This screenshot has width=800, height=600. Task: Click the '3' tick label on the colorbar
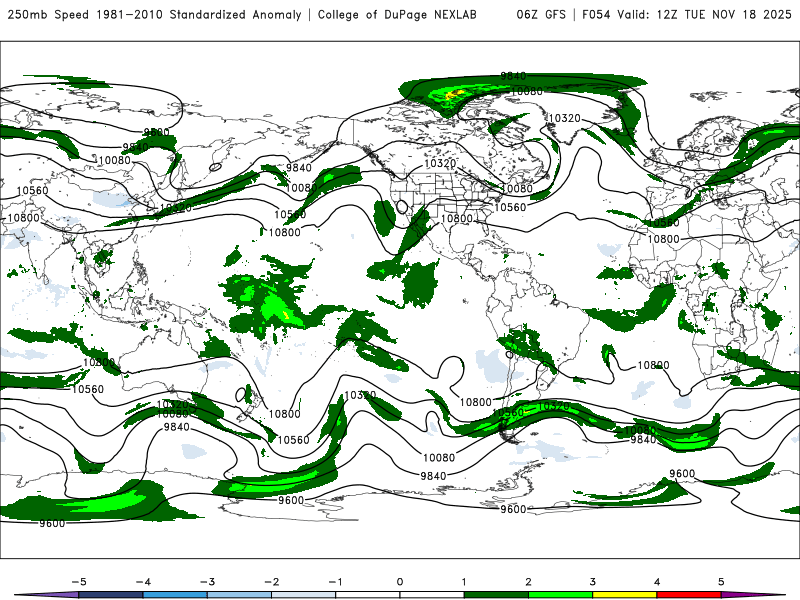pos(592,582)
